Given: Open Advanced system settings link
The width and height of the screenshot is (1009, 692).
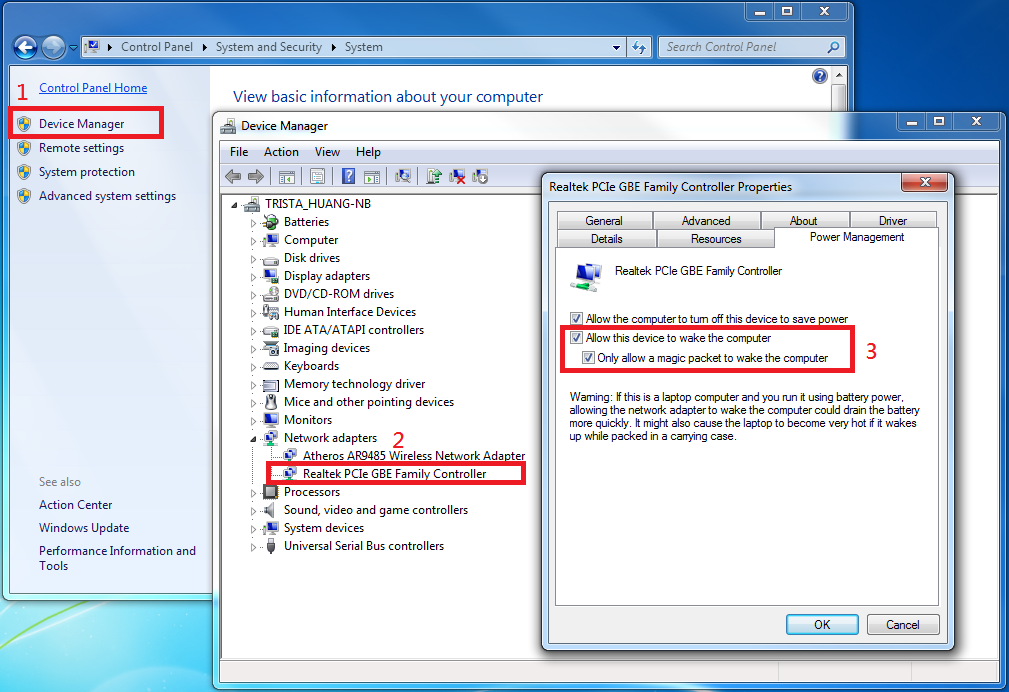Looking at the screenshot, I should pyautogui.click(x=107, y=196).
